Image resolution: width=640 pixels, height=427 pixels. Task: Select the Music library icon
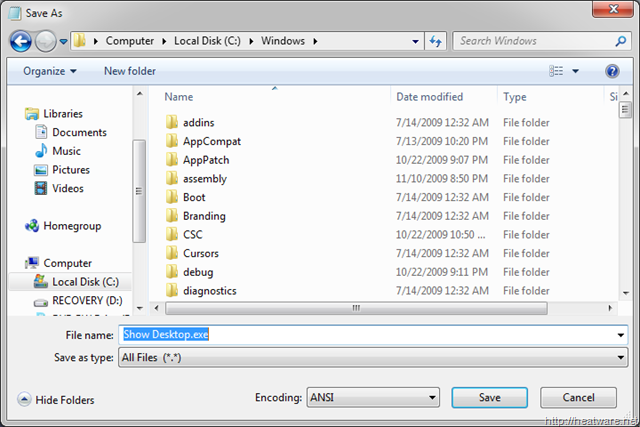(x=41, y=151)
